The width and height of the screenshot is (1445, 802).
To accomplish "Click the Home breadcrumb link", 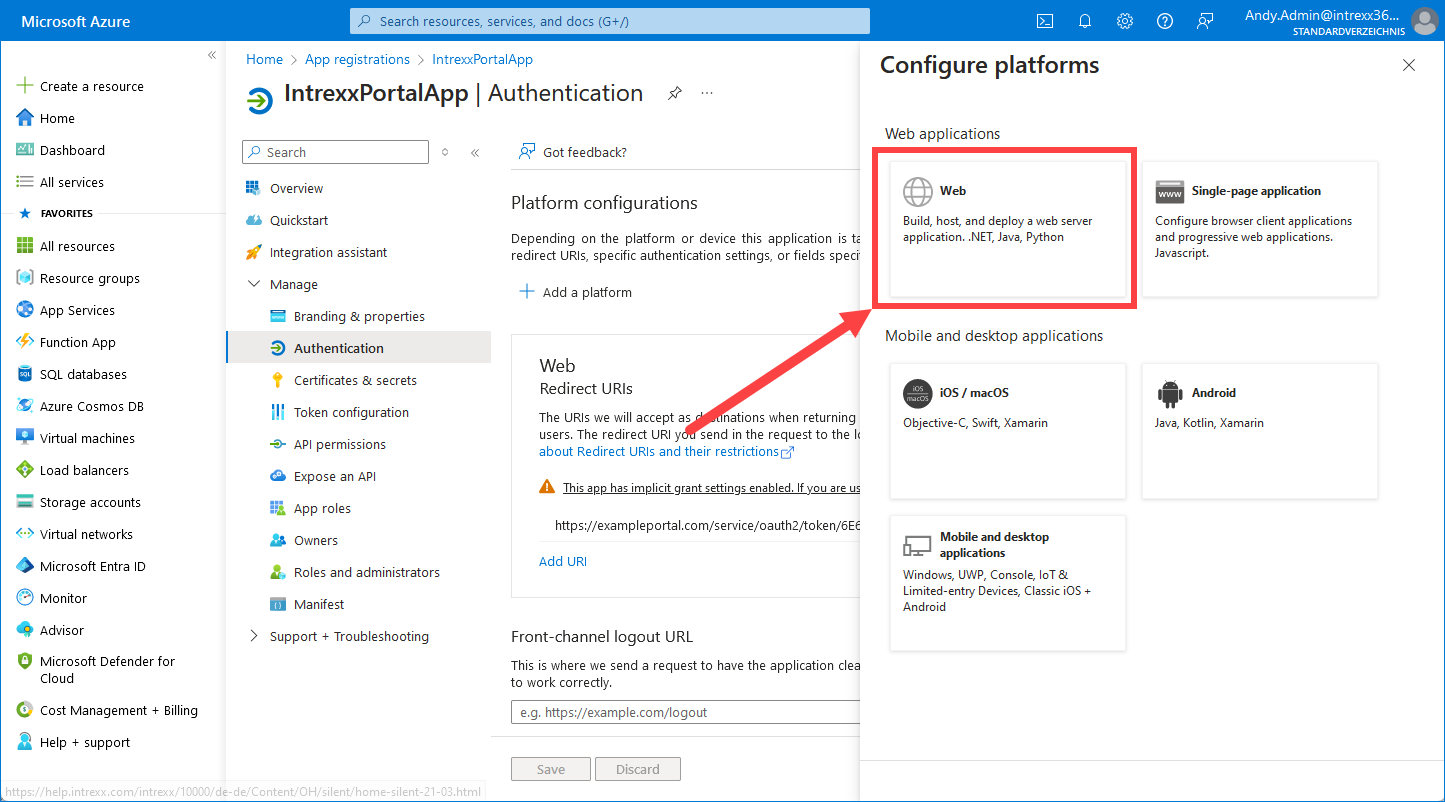I will point(264,59).
